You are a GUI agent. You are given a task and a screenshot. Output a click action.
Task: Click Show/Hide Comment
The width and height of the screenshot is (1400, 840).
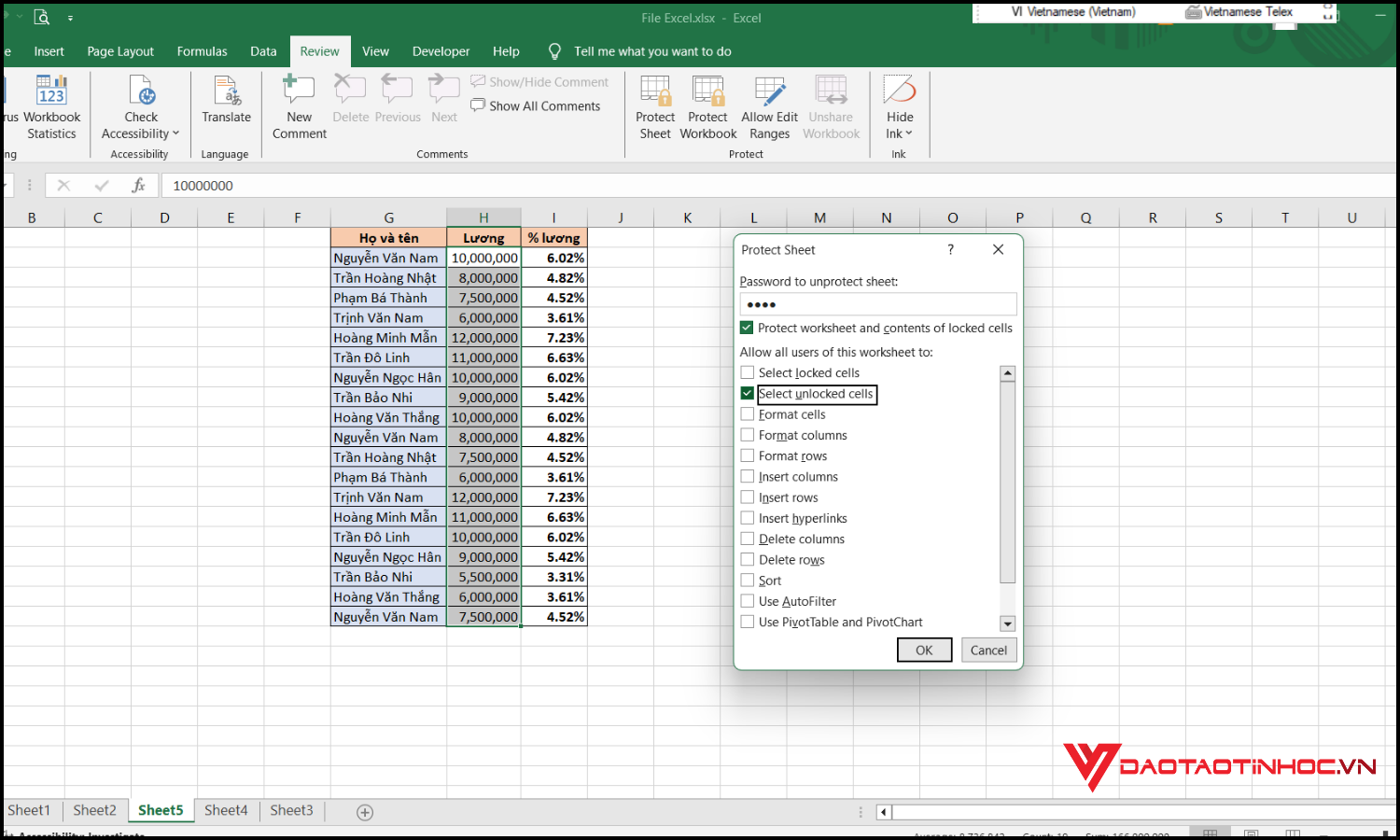click(539, 82)
